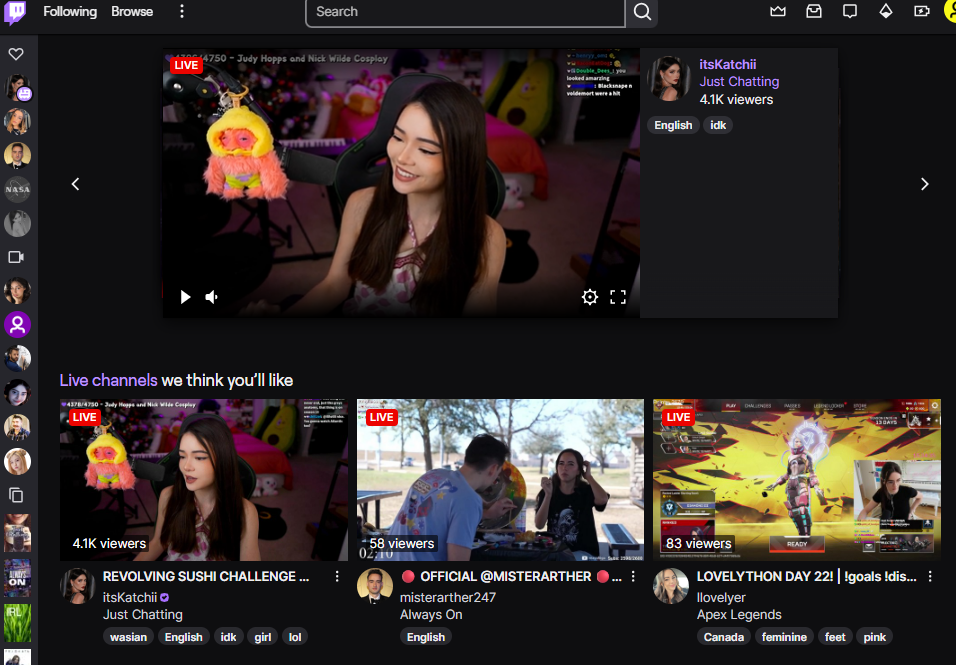Screen dimensions: 956x665
Task: Open the Always On thumbnail in sidebar
Action: pyautogui.click(x=17, y=577)
